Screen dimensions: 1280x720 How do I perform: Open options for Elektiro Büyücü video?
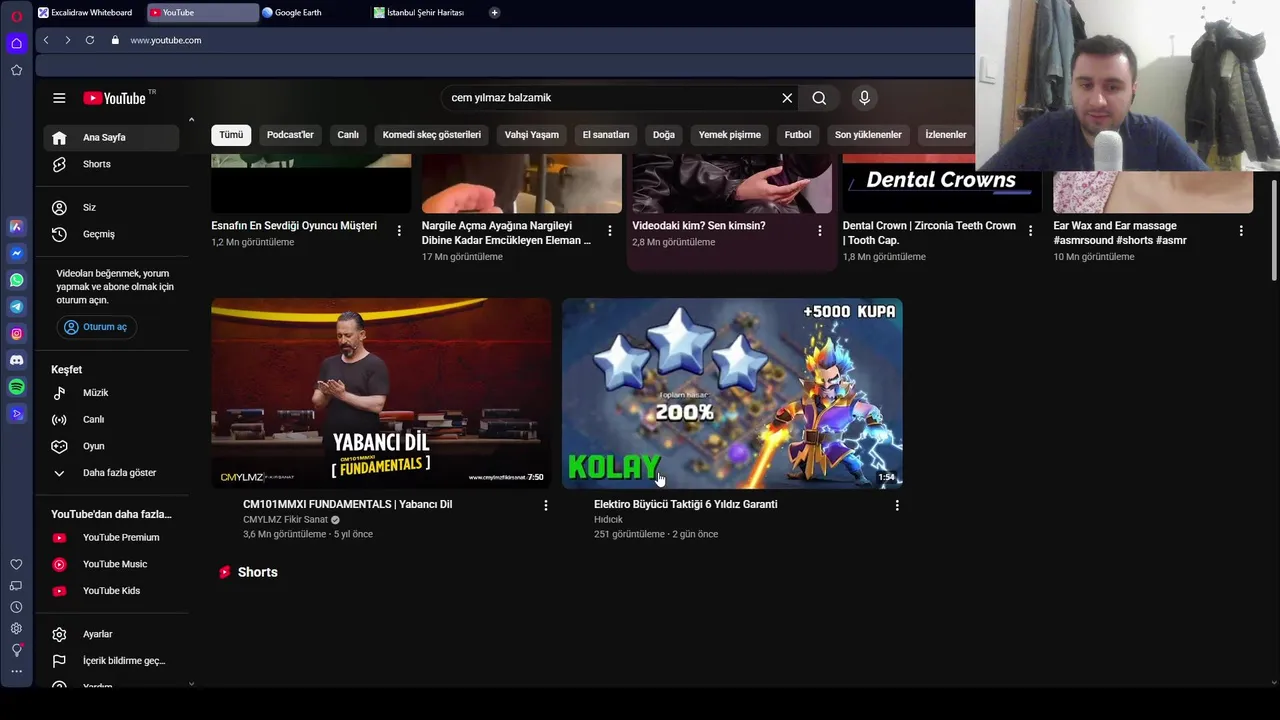(x=897, y=506)
